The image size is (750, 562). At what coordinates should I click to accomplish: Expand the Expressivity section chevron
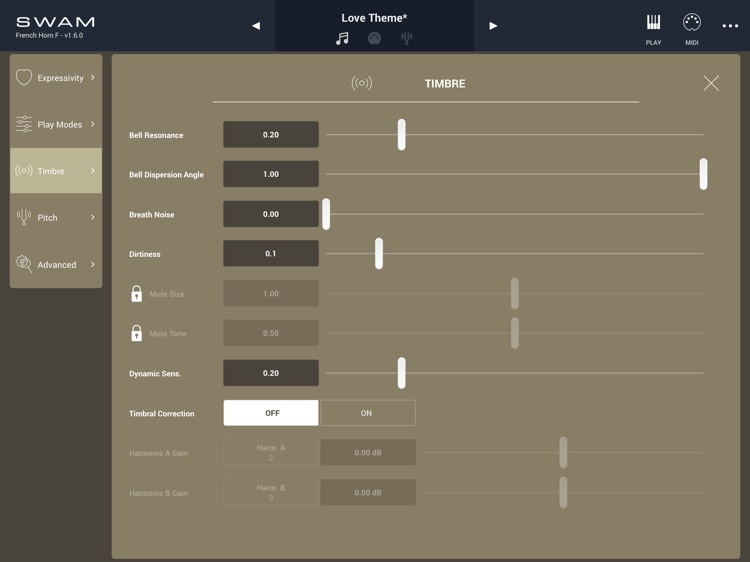[x=93, y=77]
